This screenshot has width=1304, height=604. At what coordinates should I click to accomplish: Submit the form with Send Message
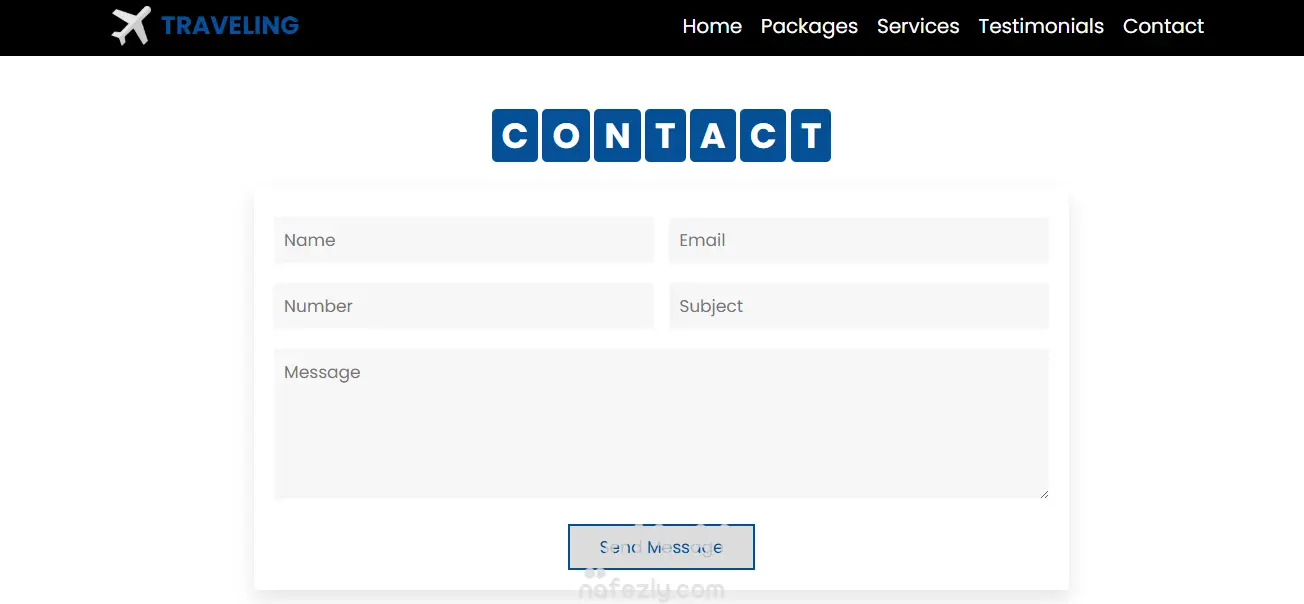pyautogui.click(x=661, y=547)
